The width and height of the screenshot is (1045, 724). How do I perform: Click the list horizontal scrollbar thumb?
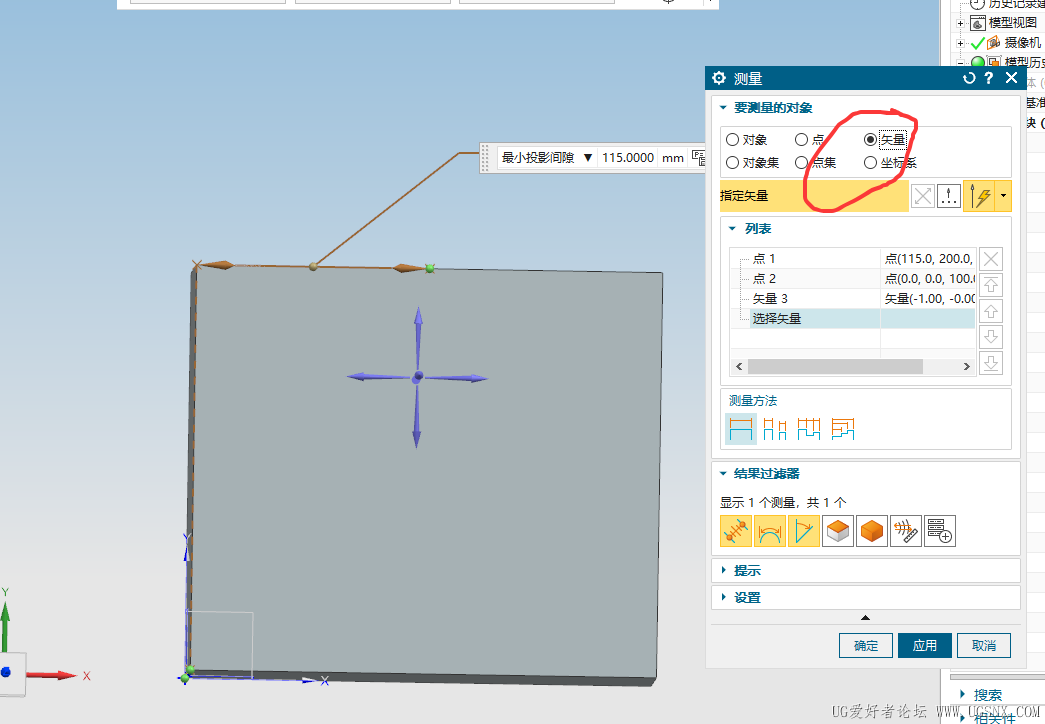pos(835,367)
